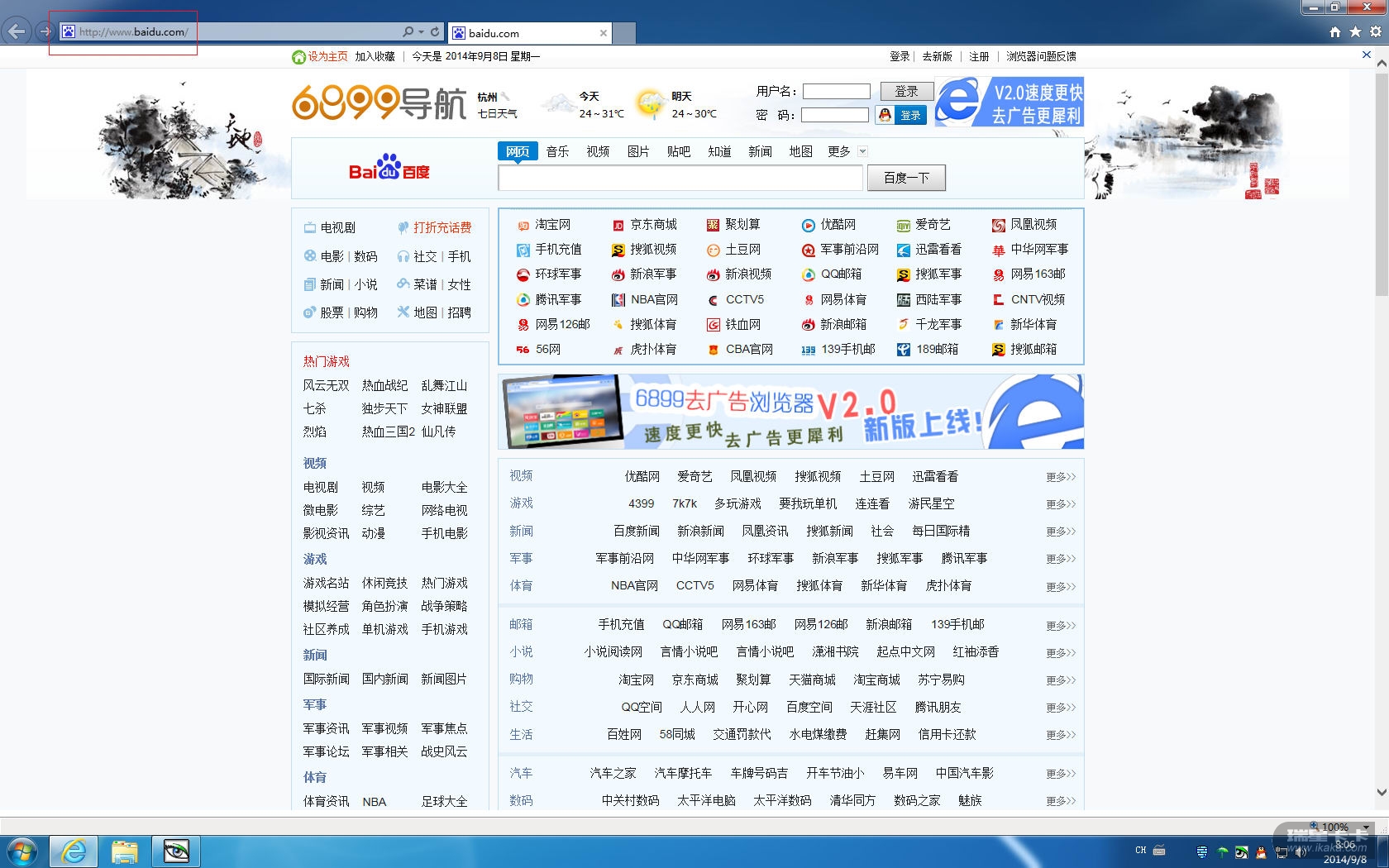Click in the Baidu search text box
Screen dimensions: 1389x868
pos(680,178)
